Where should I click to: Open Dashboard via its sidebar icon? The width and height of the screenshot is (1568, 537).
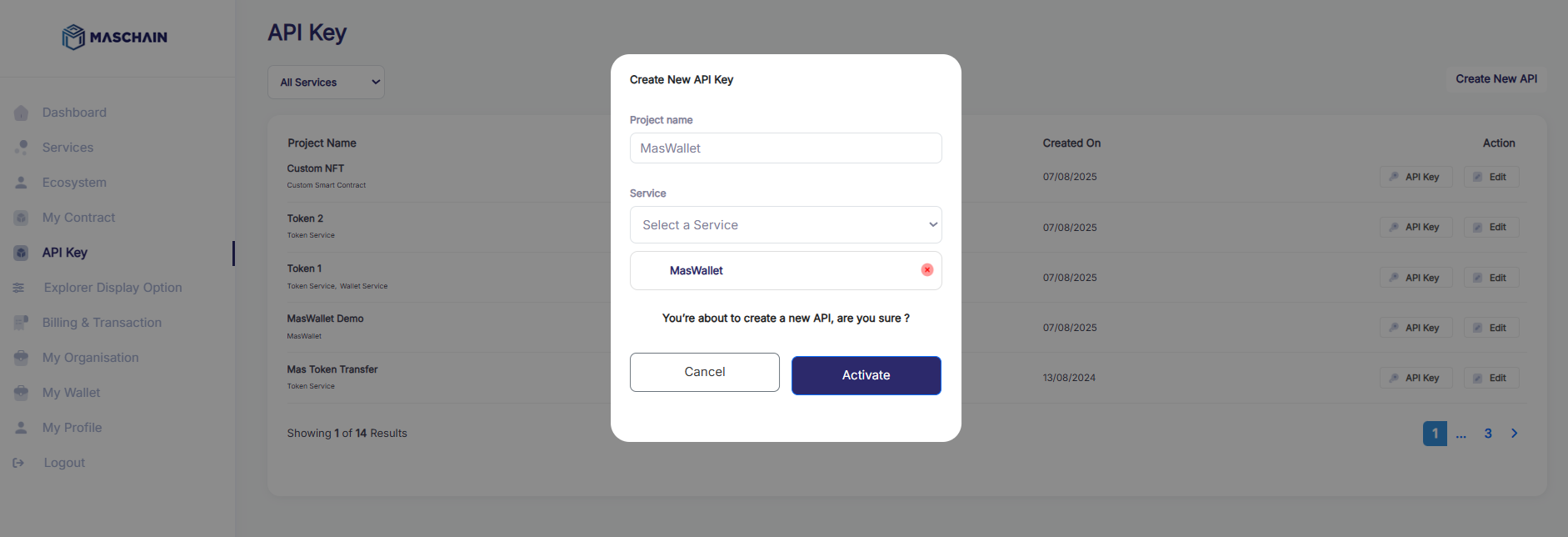pyautogui.click(x=21, y=113)
